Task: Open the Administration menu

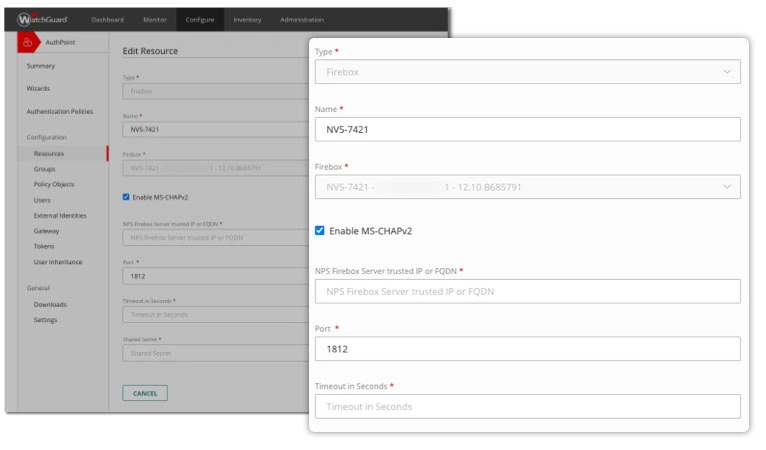Action: tap(302, 20)
